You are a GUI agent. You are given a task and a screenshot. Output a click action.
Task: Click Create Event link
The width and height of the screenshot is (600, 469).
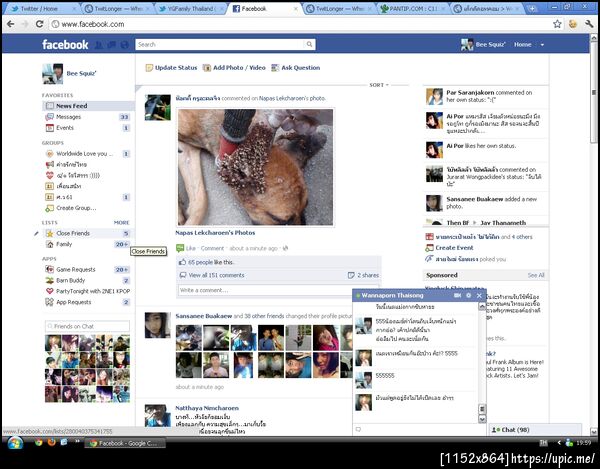454,248
